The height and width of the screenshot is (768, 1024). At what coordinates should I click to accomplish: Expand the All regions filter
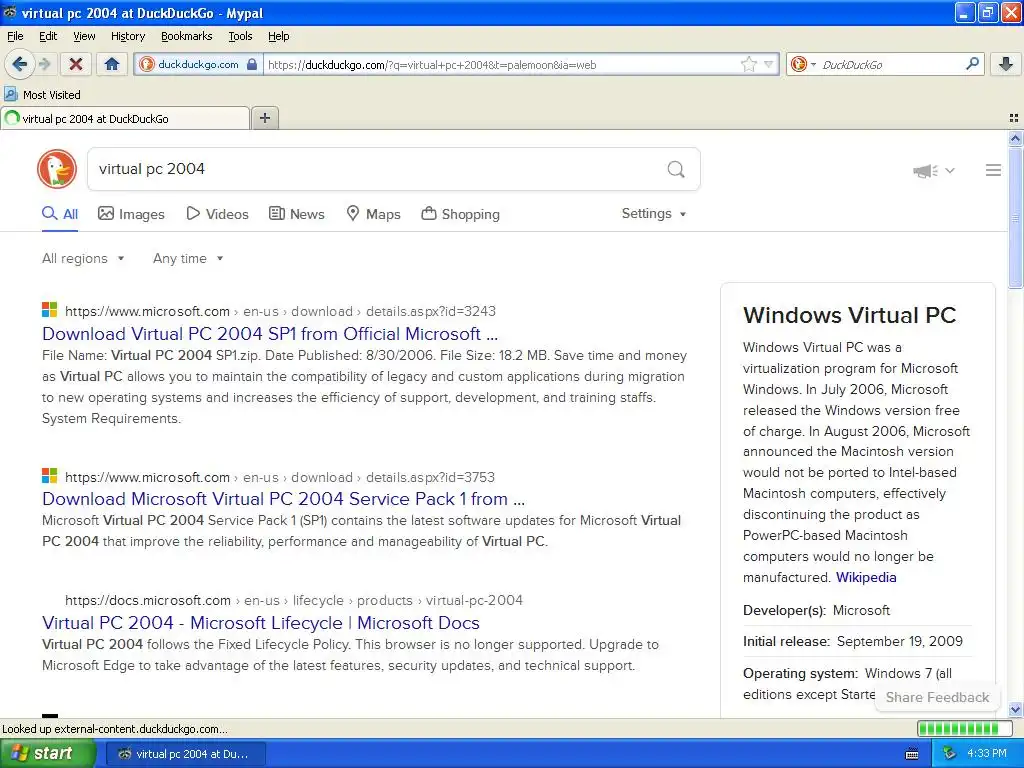pos(83,259)
